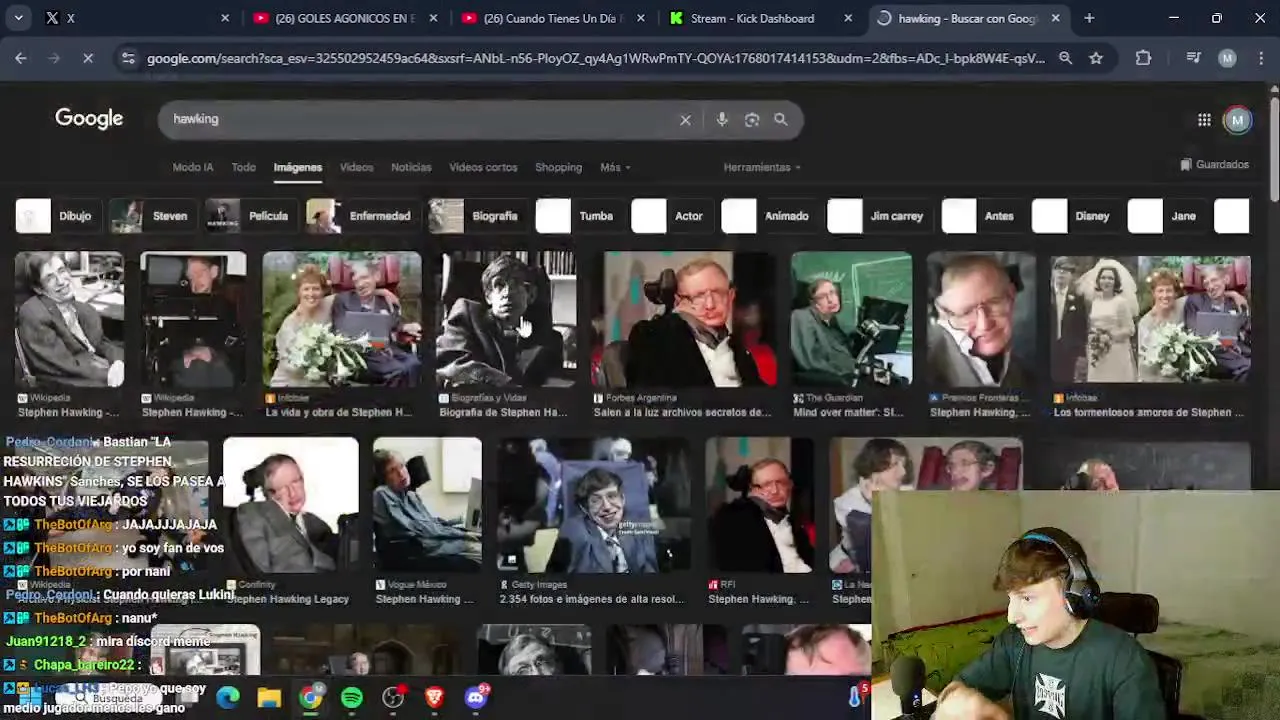Viewport: 1280px width, 720px height.
Task: Open the site information icon in the address bar
Action: click(x=128, y=58)
